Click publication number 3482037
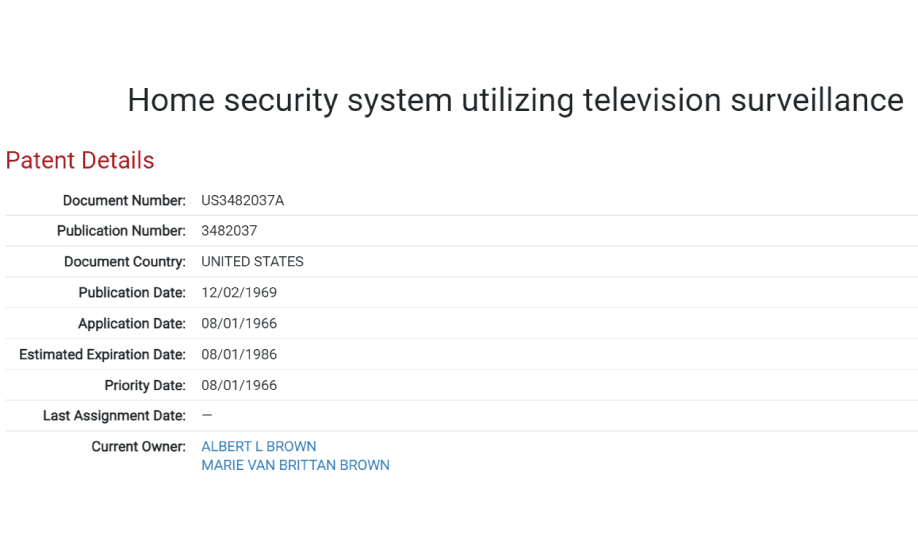Screen dimensions: 918x553 click(230, 231)
